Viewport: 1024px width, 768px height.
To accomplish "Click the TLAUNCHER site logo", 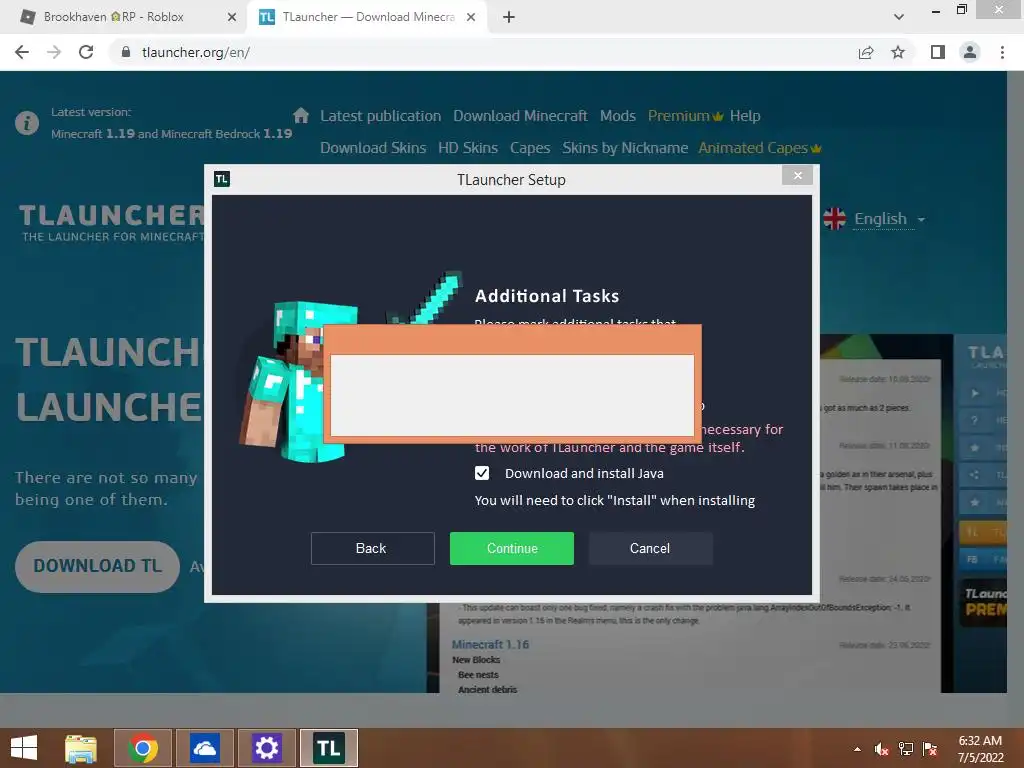I will (x=111, y=222).
